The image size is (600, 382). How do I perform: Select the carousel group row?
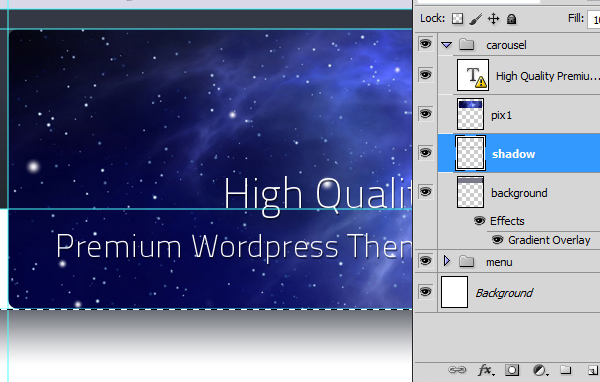point(519,45)
